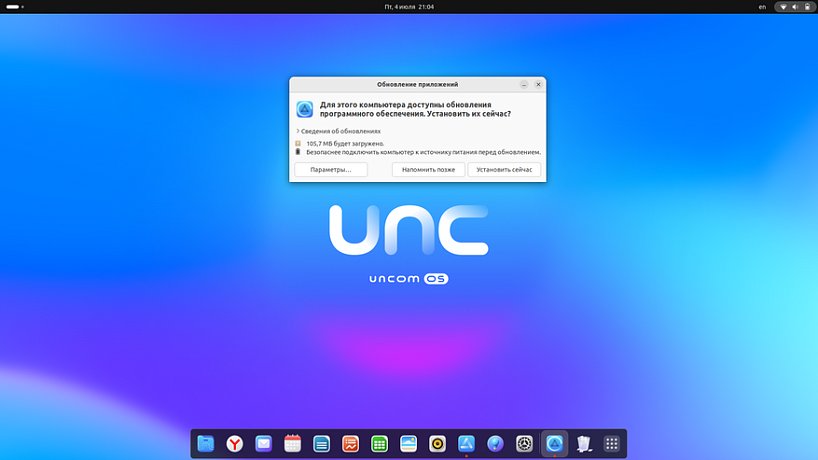Open the Trash in the dock
The height and width of the screenshot is (460, 818).
584,444
